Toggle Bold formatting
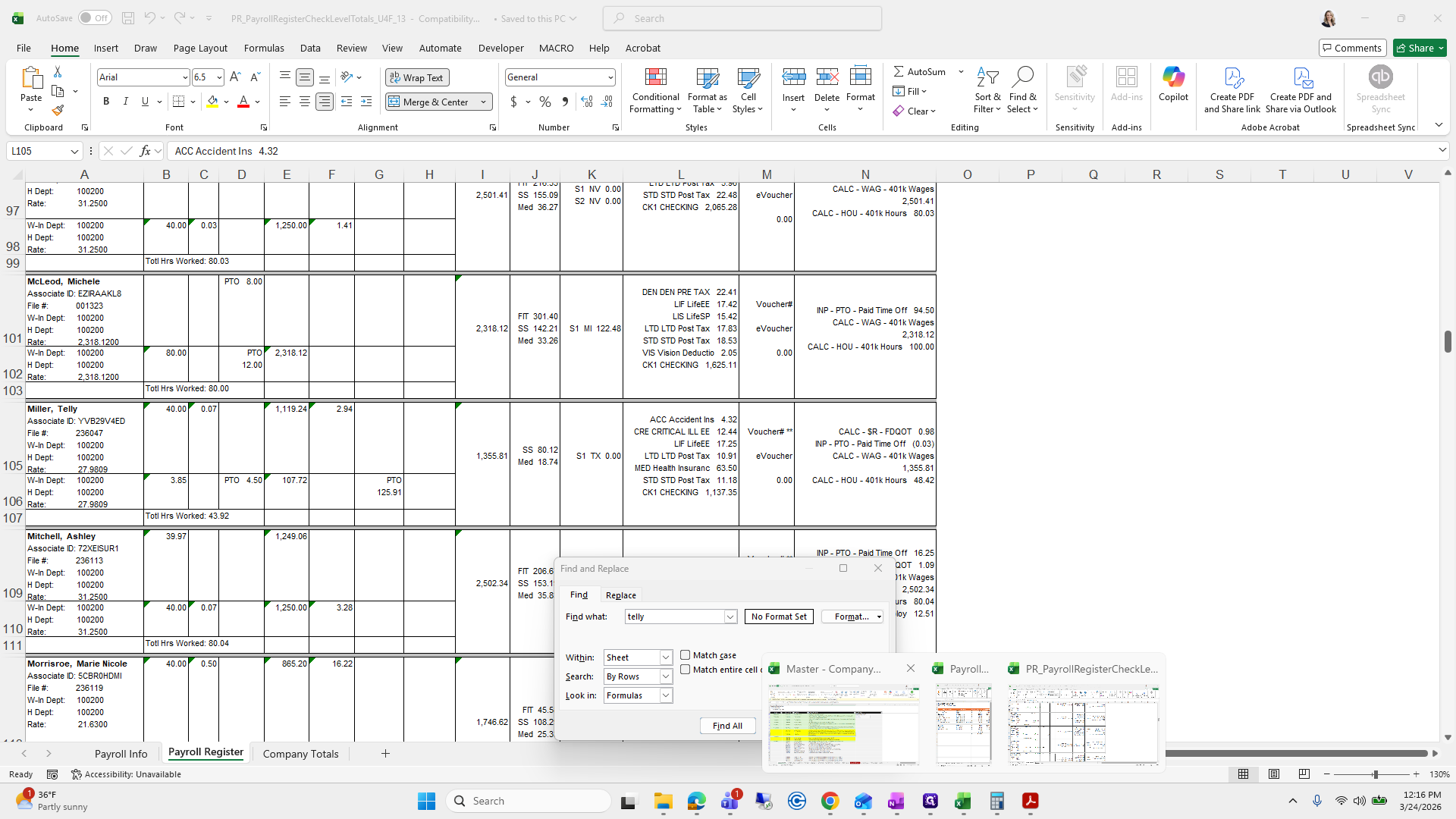Image resolution: width=1456 pixels, height=819 pixels. click(x=106, y=102)
